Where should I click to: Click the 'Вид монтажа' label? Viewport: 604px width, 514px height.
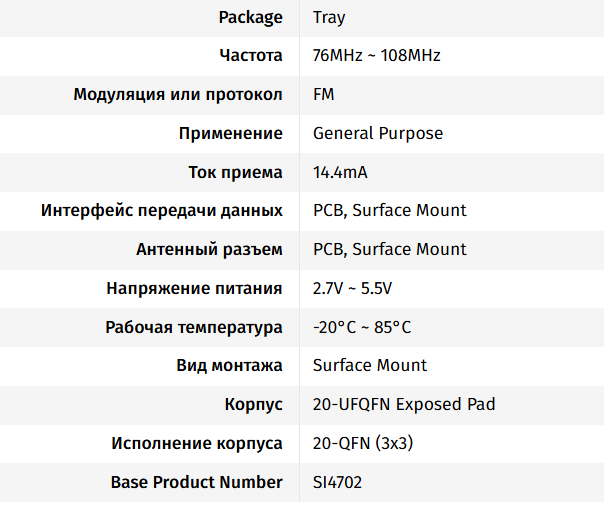point(229,366)
